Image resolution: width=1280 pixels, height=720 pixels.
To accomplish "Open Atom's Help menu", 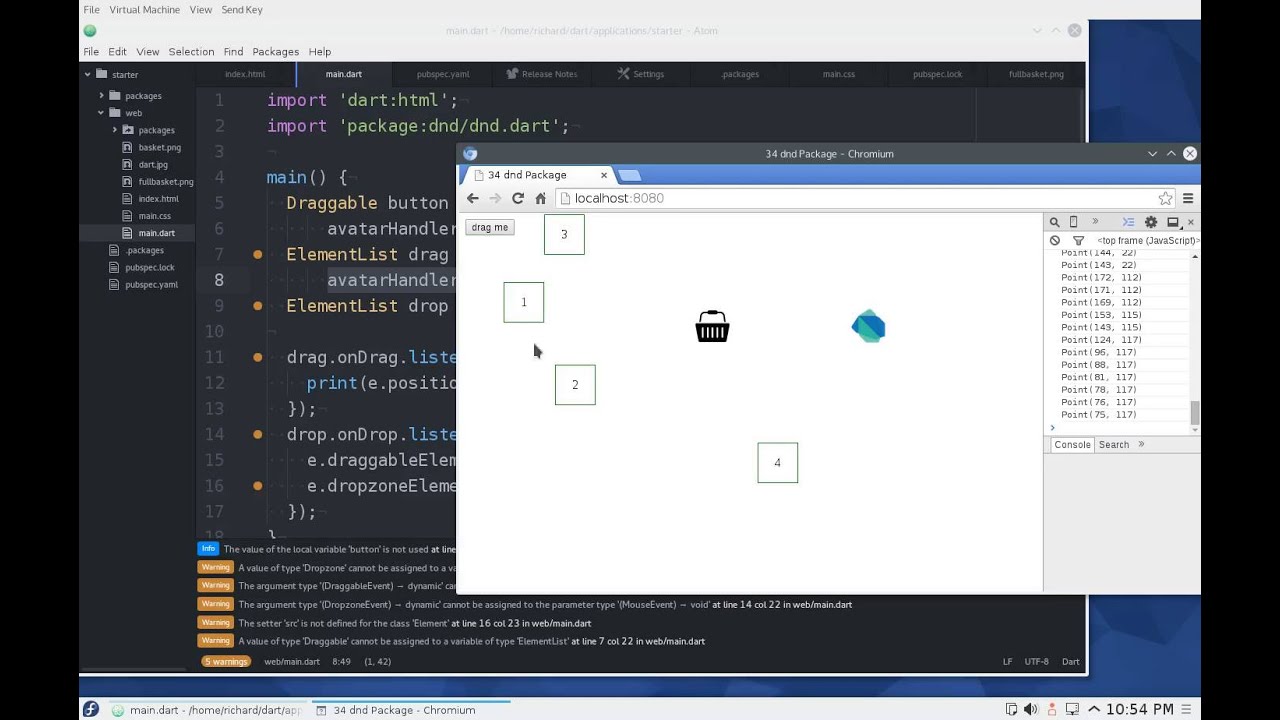I will (x=320, y=51).
